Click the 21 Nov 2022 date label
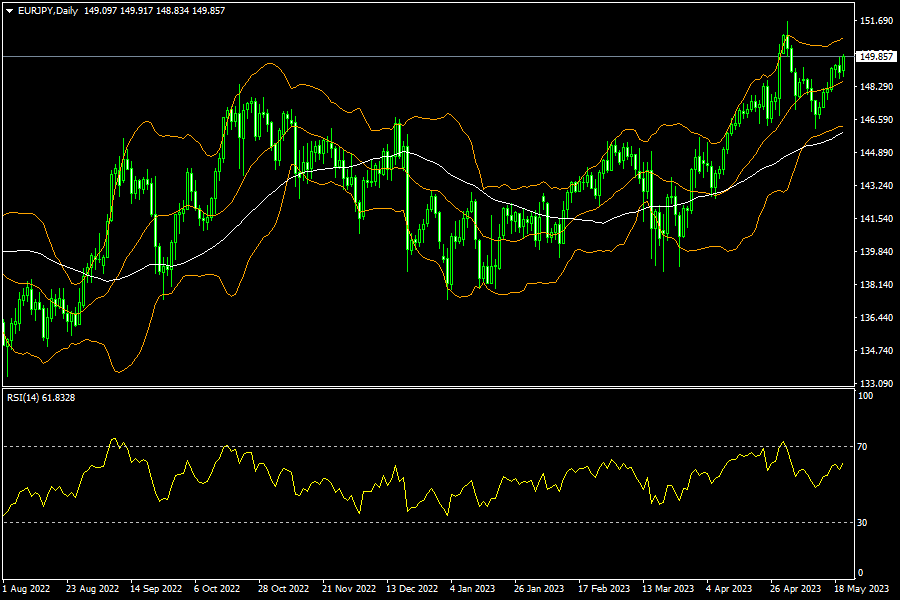900x600 pixels. pyautogui.click(x=349, y=589)
